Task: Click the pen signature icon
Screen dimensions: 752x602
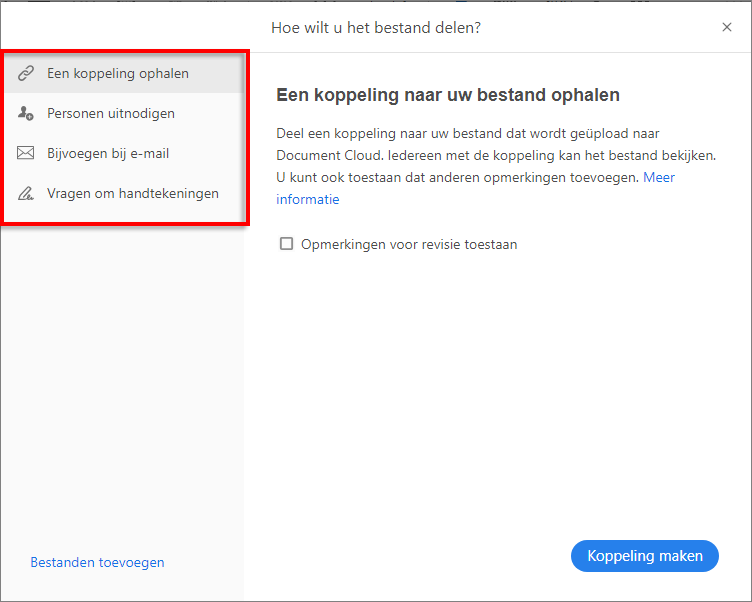Action: click(26, 194)
